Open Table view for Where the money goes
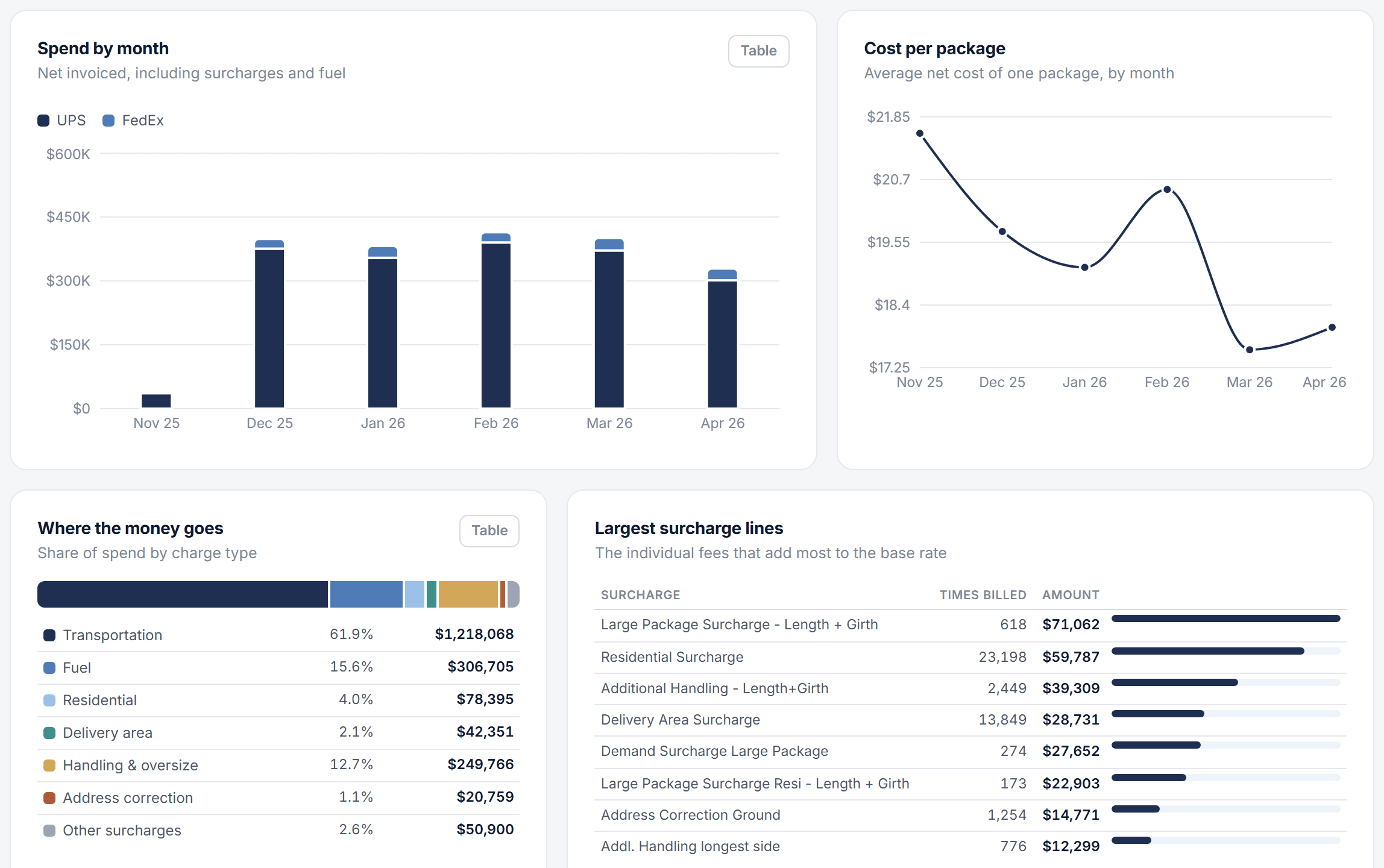 click(489, 531)
